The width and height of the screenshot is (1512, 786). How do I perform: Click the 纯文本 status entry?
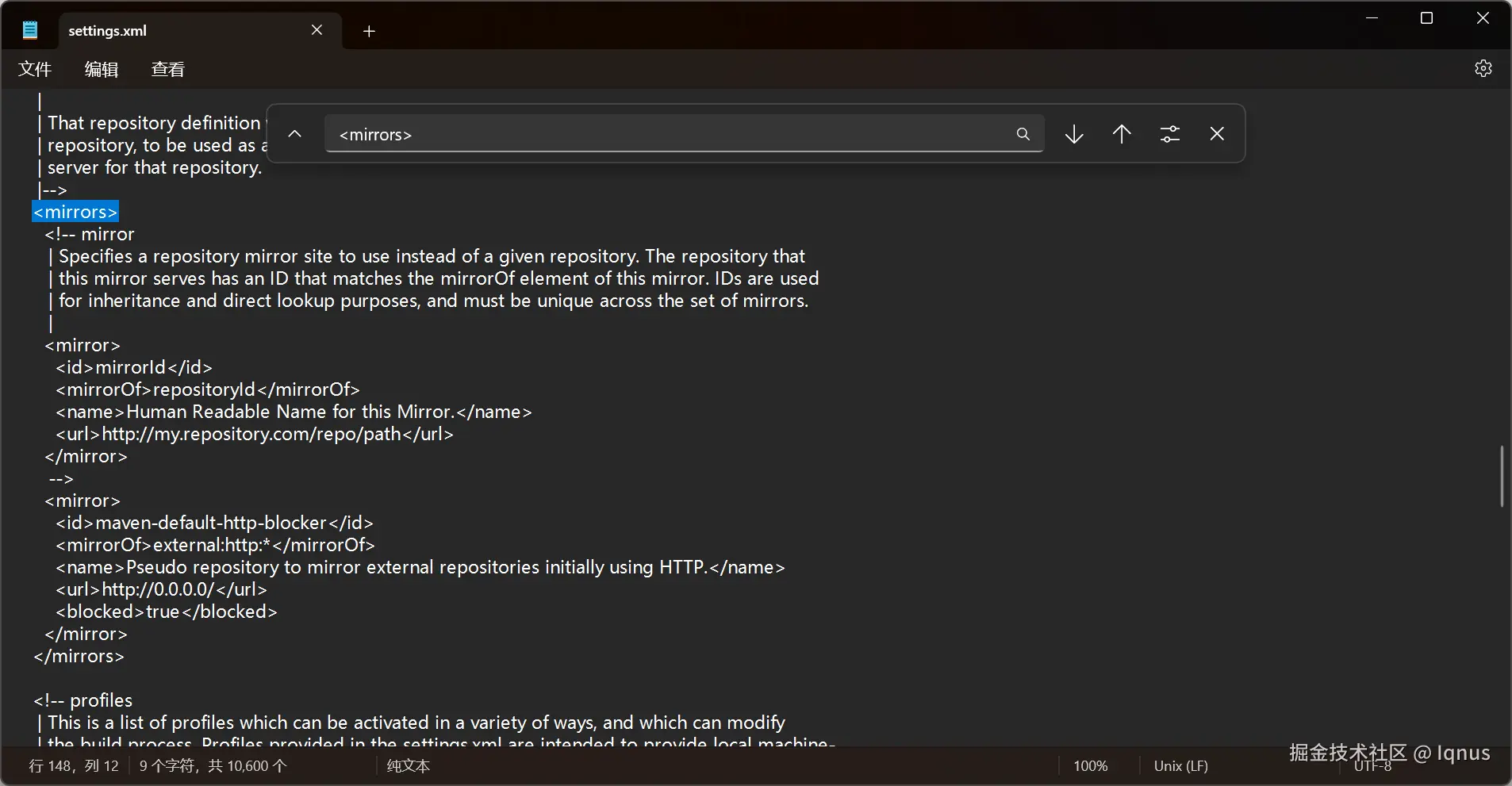tap(409, 766)
